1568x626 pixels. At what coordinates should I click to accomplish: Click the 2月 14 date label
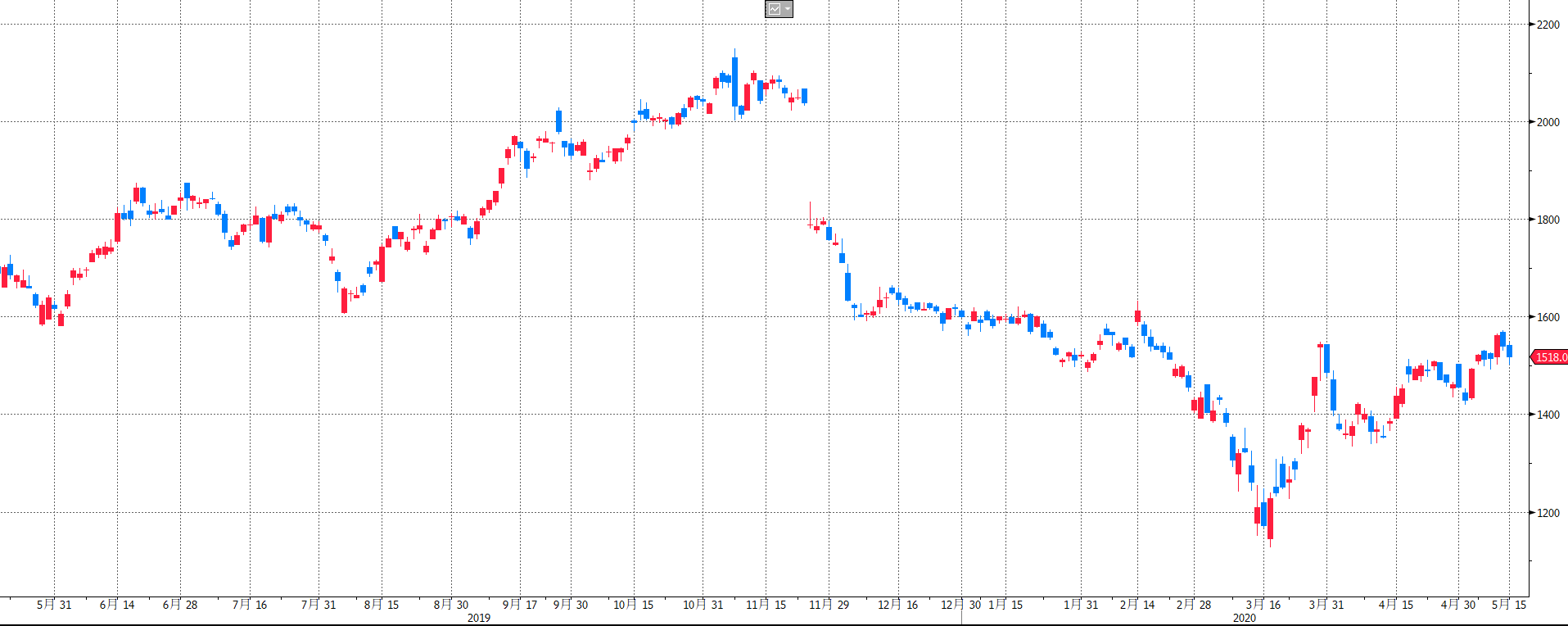click(x=1137, y=605)
